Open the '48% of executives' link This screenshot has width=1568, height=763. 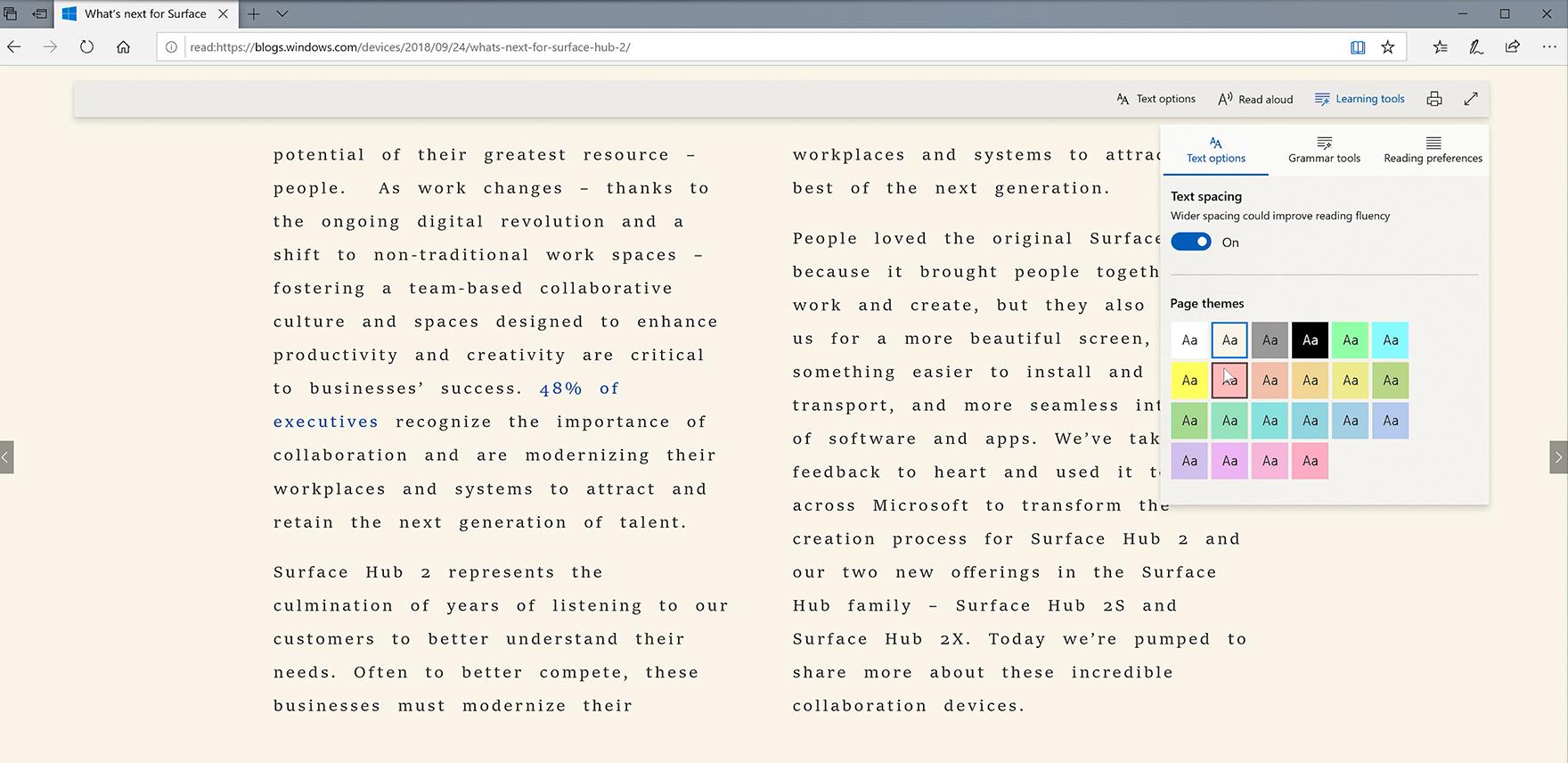(445, 405)
